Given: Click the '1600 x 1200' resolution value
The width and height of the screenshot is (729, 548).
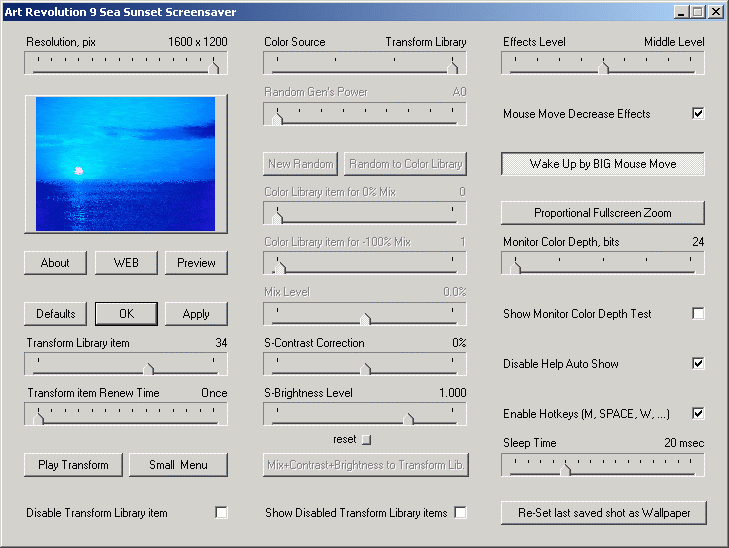Looking at the screenshot, I should click(x=198, y=42).
